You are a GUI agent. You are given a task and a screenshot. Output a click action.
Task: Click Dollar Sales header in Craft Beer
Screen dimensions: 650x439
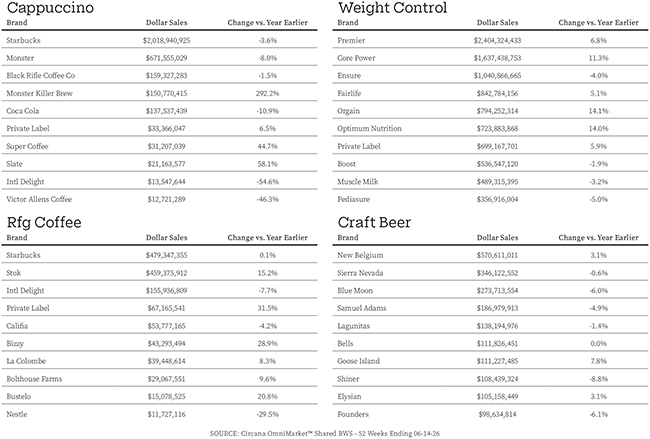497,238
